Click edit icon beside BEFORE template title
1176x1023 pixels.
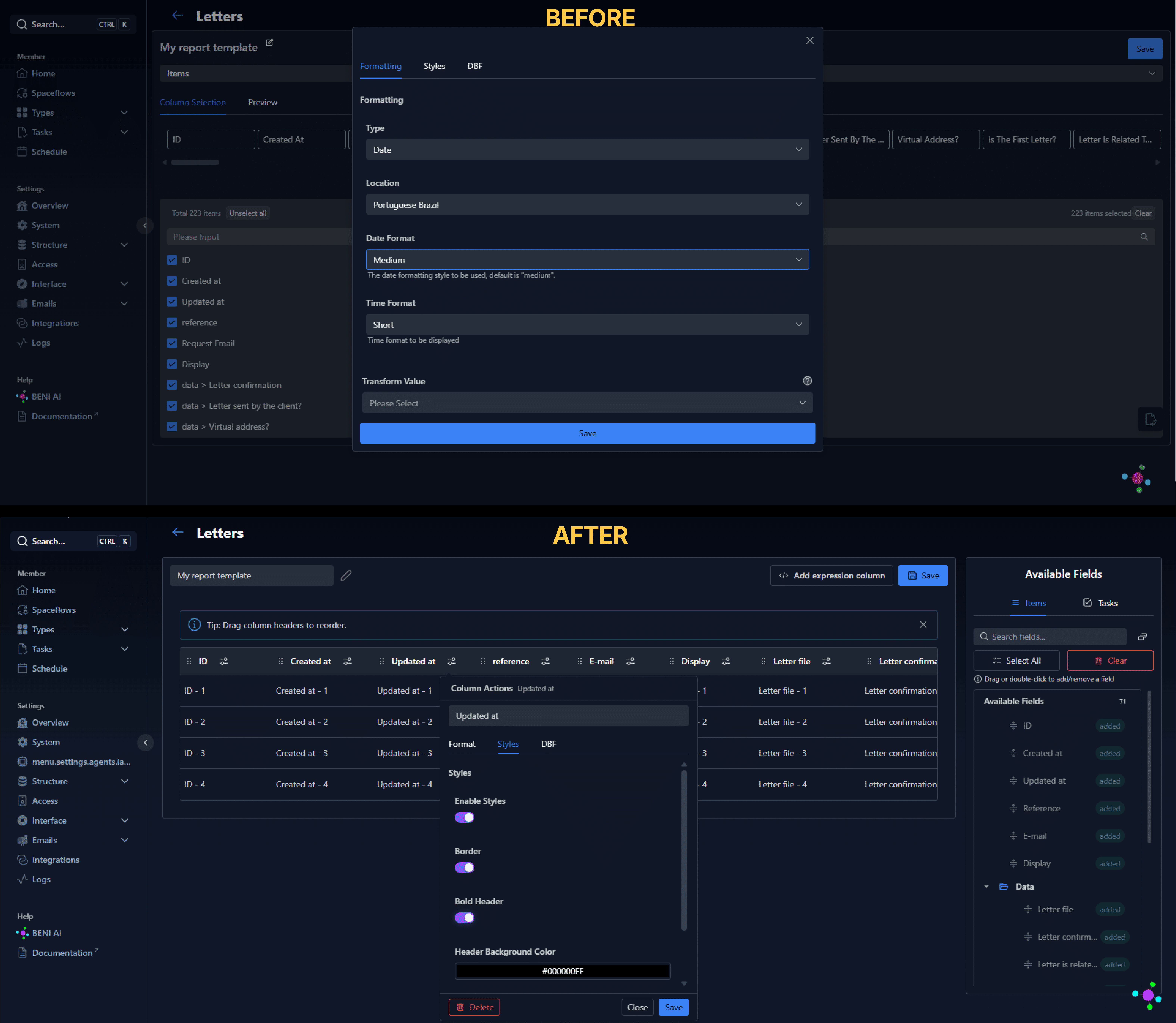(270, 43)
